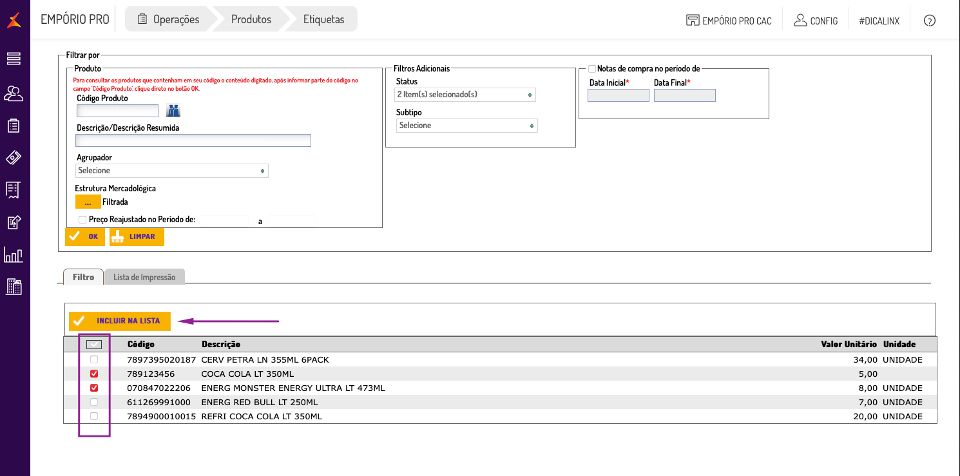Viewport: 960px width, 476px height.
Task: Open the clipboard list sidebar icon
Action: (14, 126)
